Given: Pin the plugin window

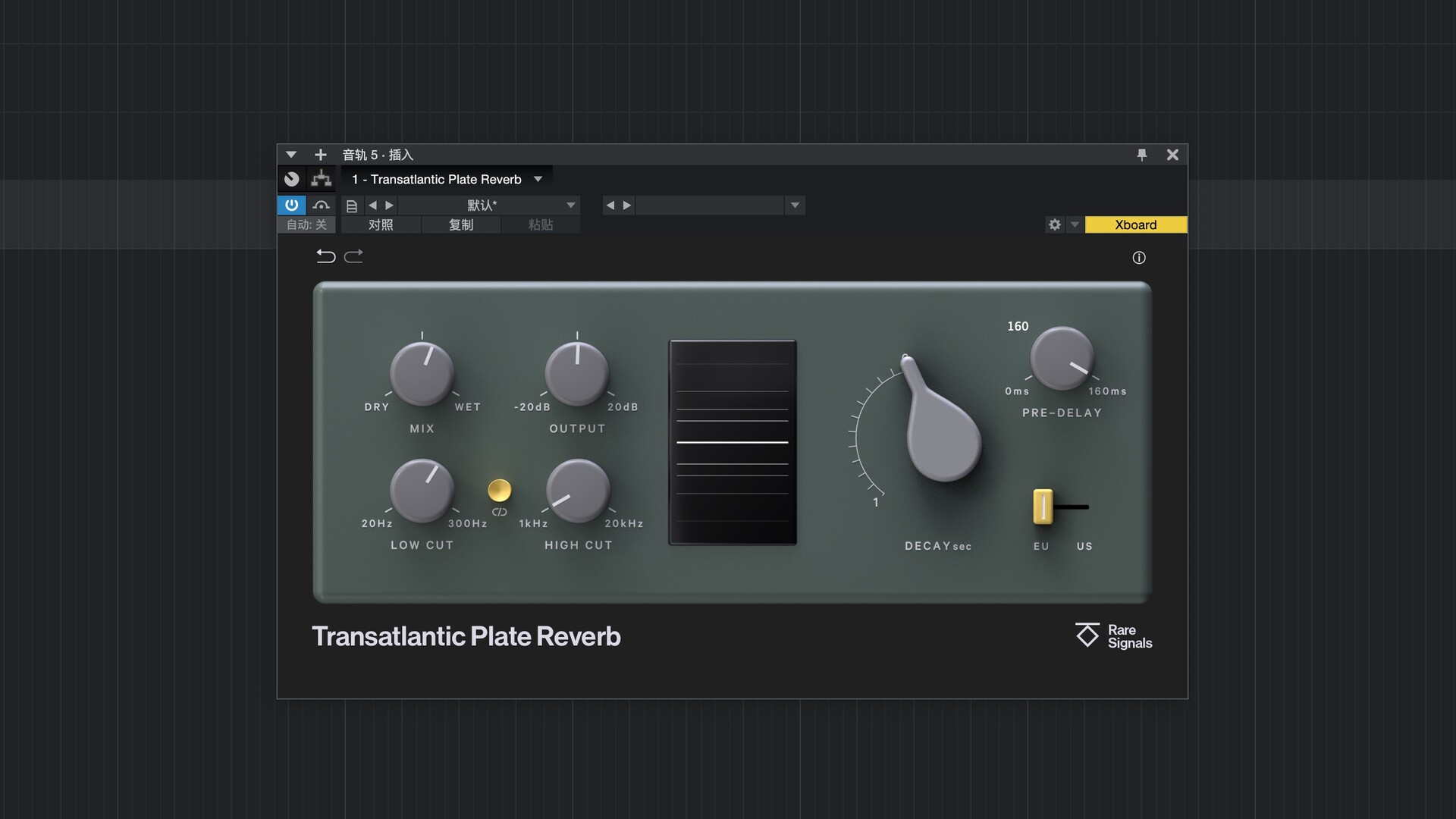Looking at the screenshot, I should pos(1141,155).
